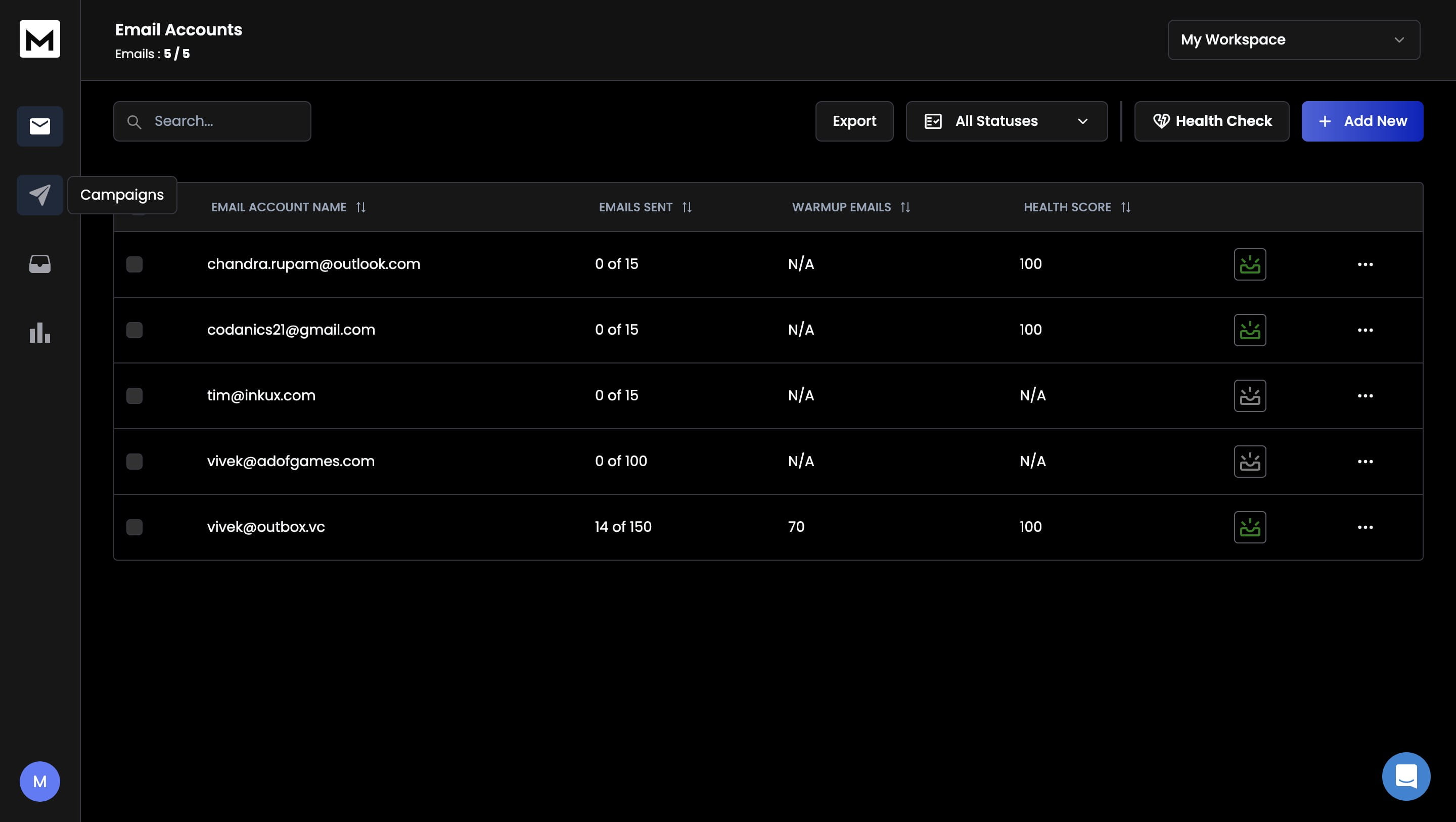Click the Export button
The width and height of the screenshot is (1456, 822).
click(x=854, y=121)
